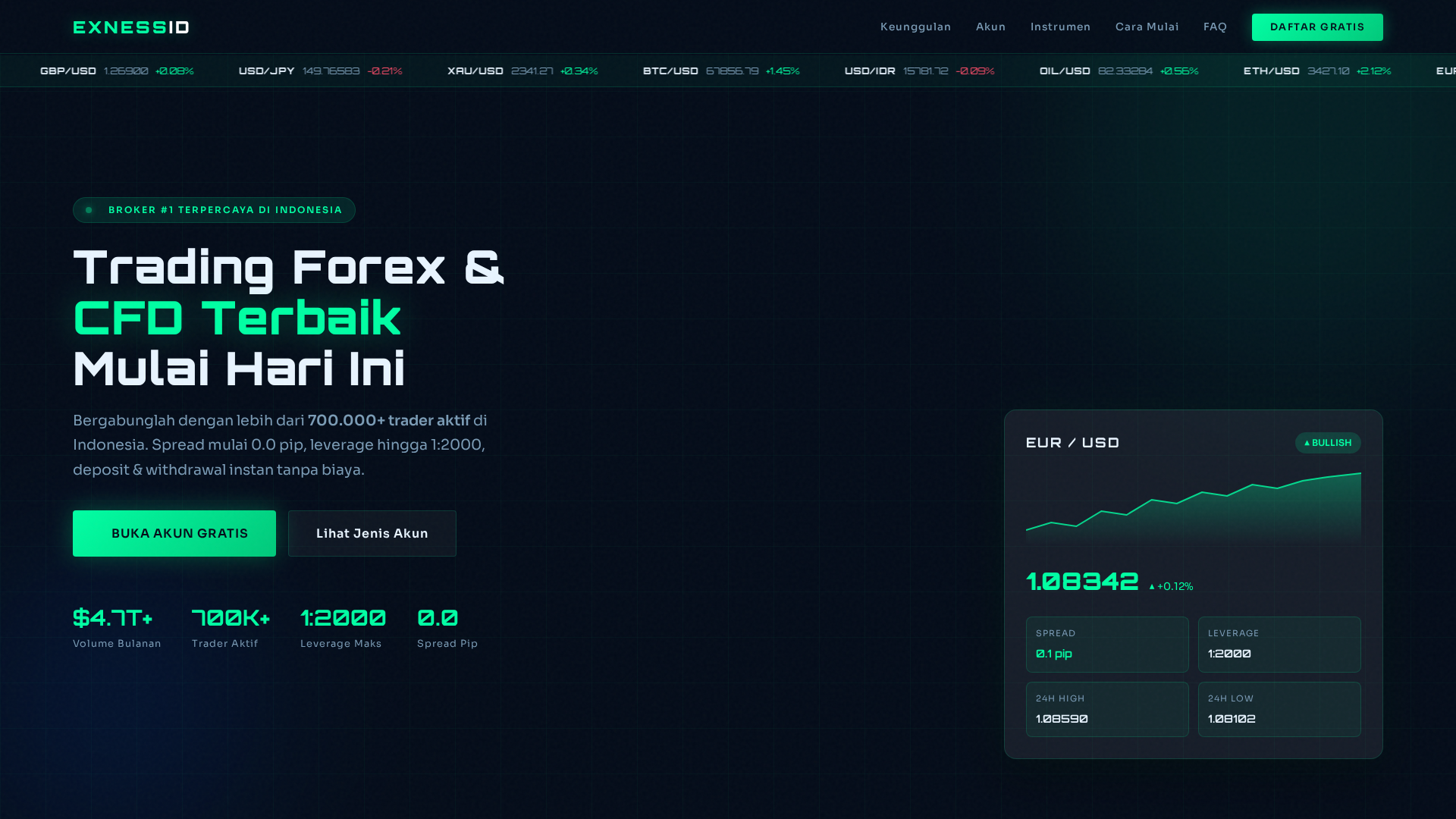Select the OIL/USD ticker entry
This screenshot has width=1456, height=819.
click(x=1119, y=71)
